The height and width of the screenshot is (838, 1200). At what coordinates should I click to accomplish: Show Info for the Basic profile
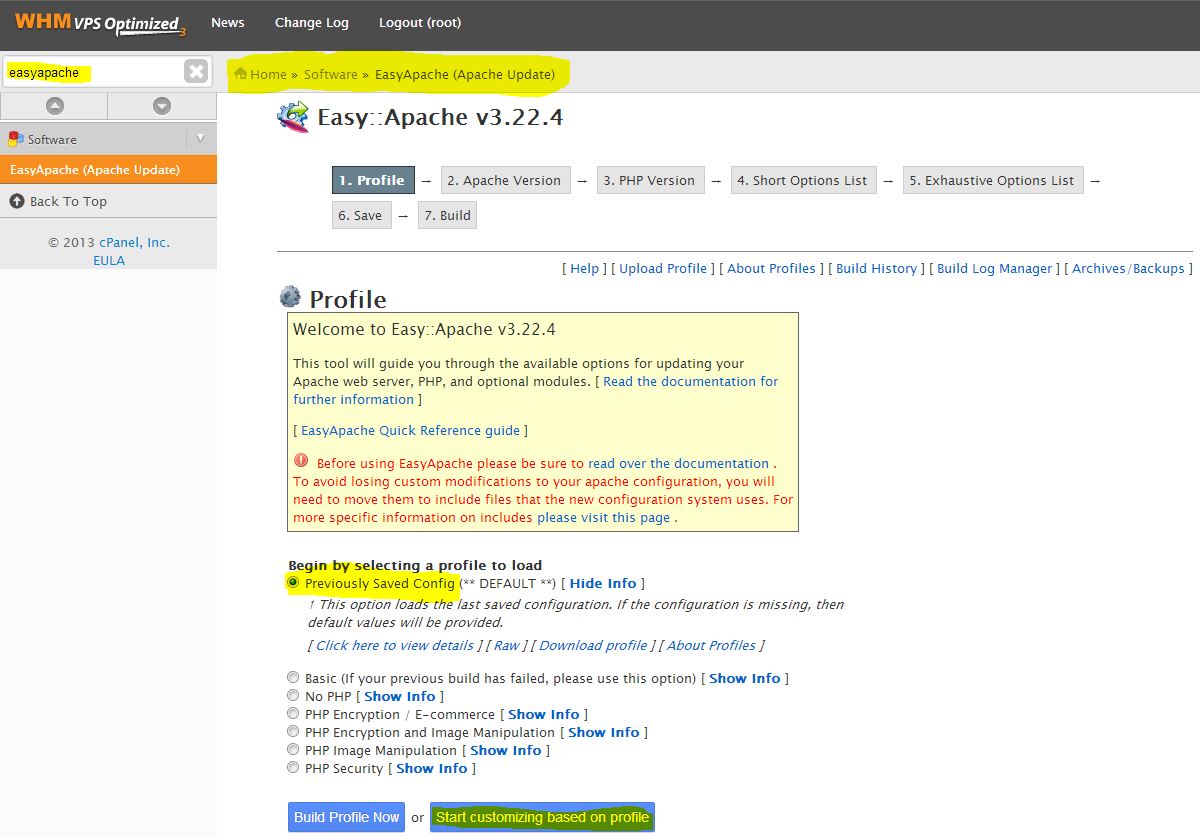click(745, 678)
